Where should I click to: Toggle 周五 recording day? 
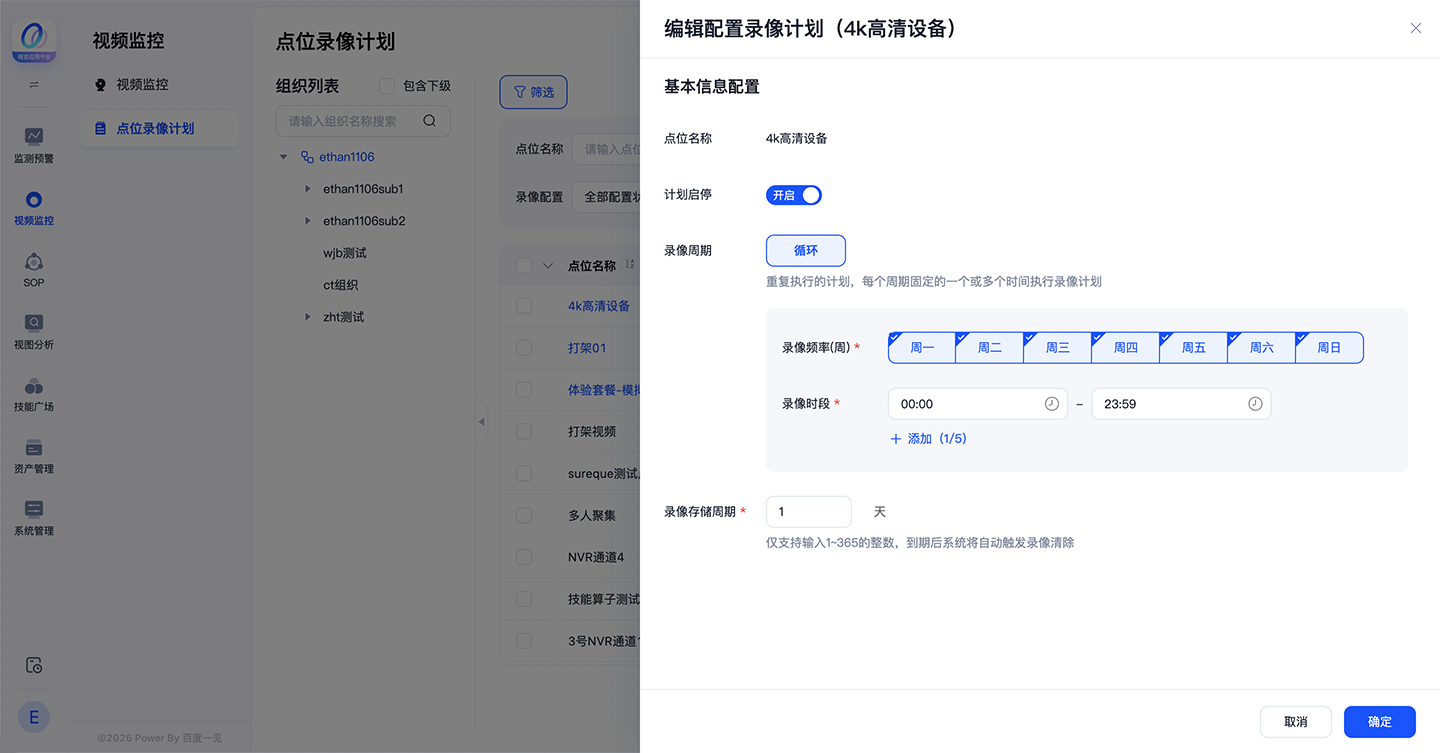(x=1194, y=347)
